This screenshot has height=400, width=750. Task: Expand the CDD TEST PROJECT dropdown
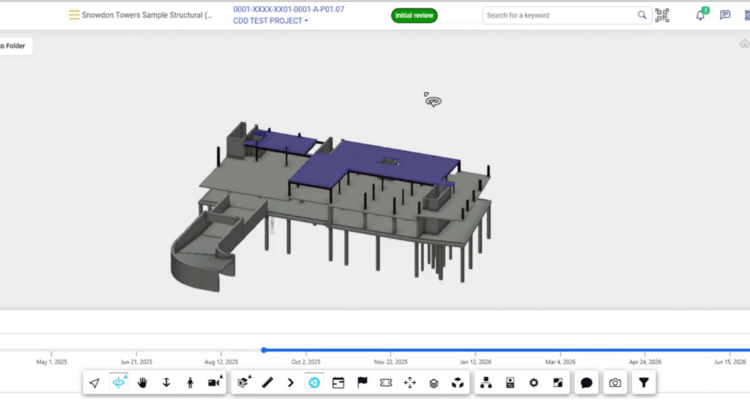tap(271, 21)
